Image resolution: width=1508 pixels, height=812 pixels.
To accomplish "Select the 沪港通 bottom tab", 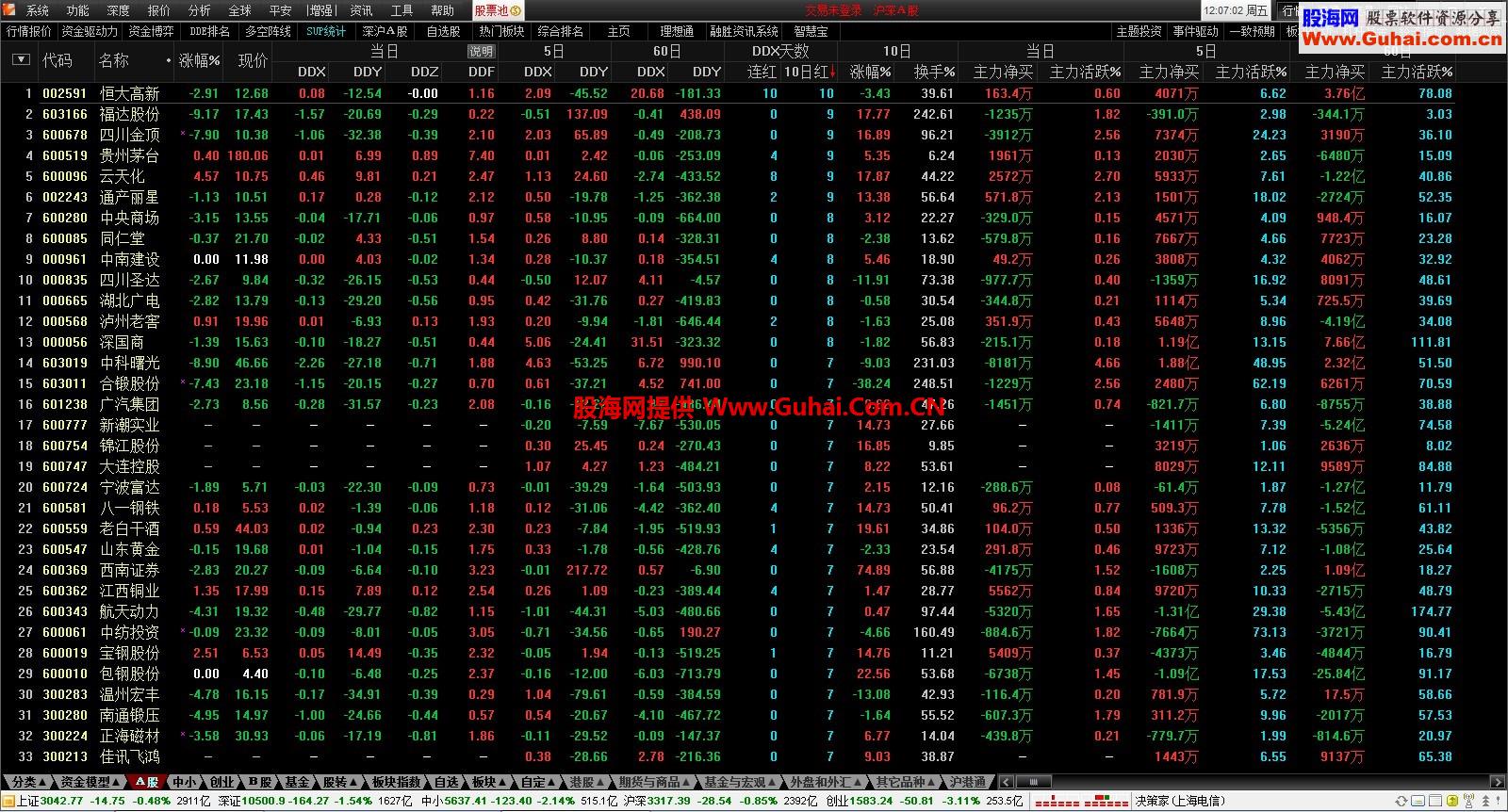I will (968, 782).
